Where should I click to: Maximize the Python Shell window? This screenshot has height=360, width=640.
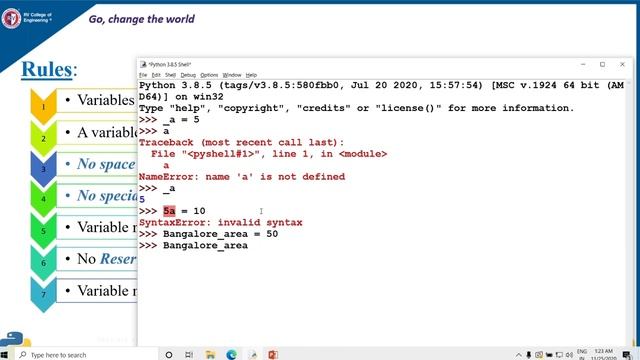(x=602, y=64)
